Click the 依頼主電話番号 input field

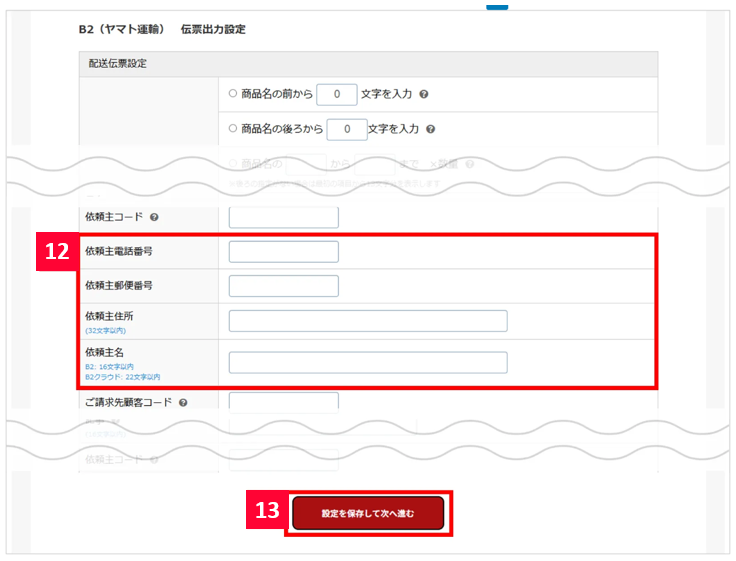pyautogui.click(x=283, y=252)
